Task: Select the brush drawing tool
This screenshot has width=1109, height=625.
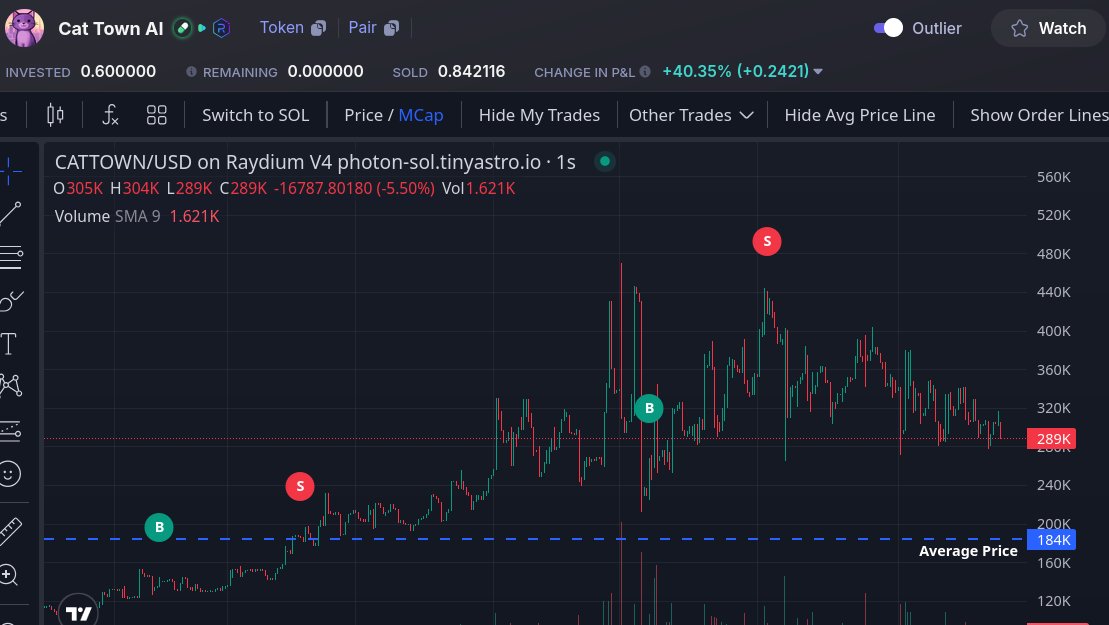Action: pyautogui.click(x=11, y=300)
